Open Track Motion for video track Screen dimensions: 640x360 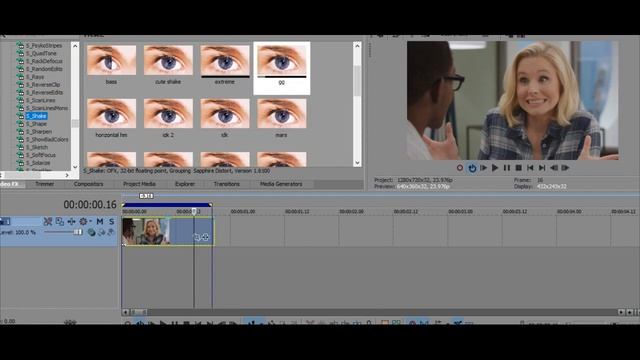pos(71,221)
